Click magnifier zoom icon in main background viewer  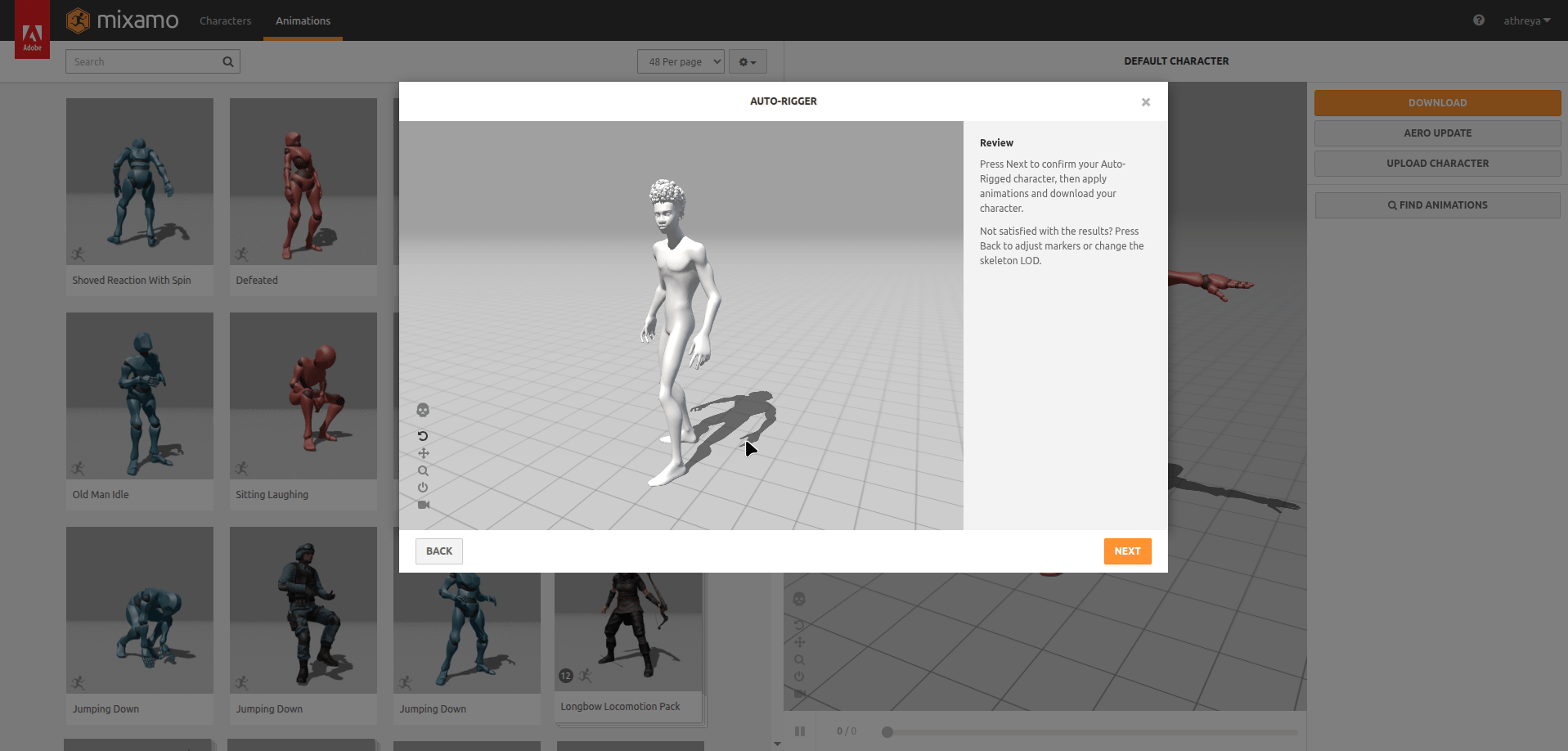pyautogui.click(x=799, y=659)
